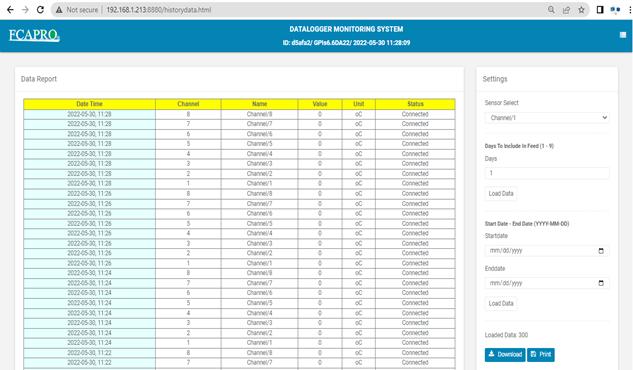Click the Not secure warning icon
Image resolution: width=633 pixels, height=370 pixels.
pyautogui.click(x=59, y=10)
